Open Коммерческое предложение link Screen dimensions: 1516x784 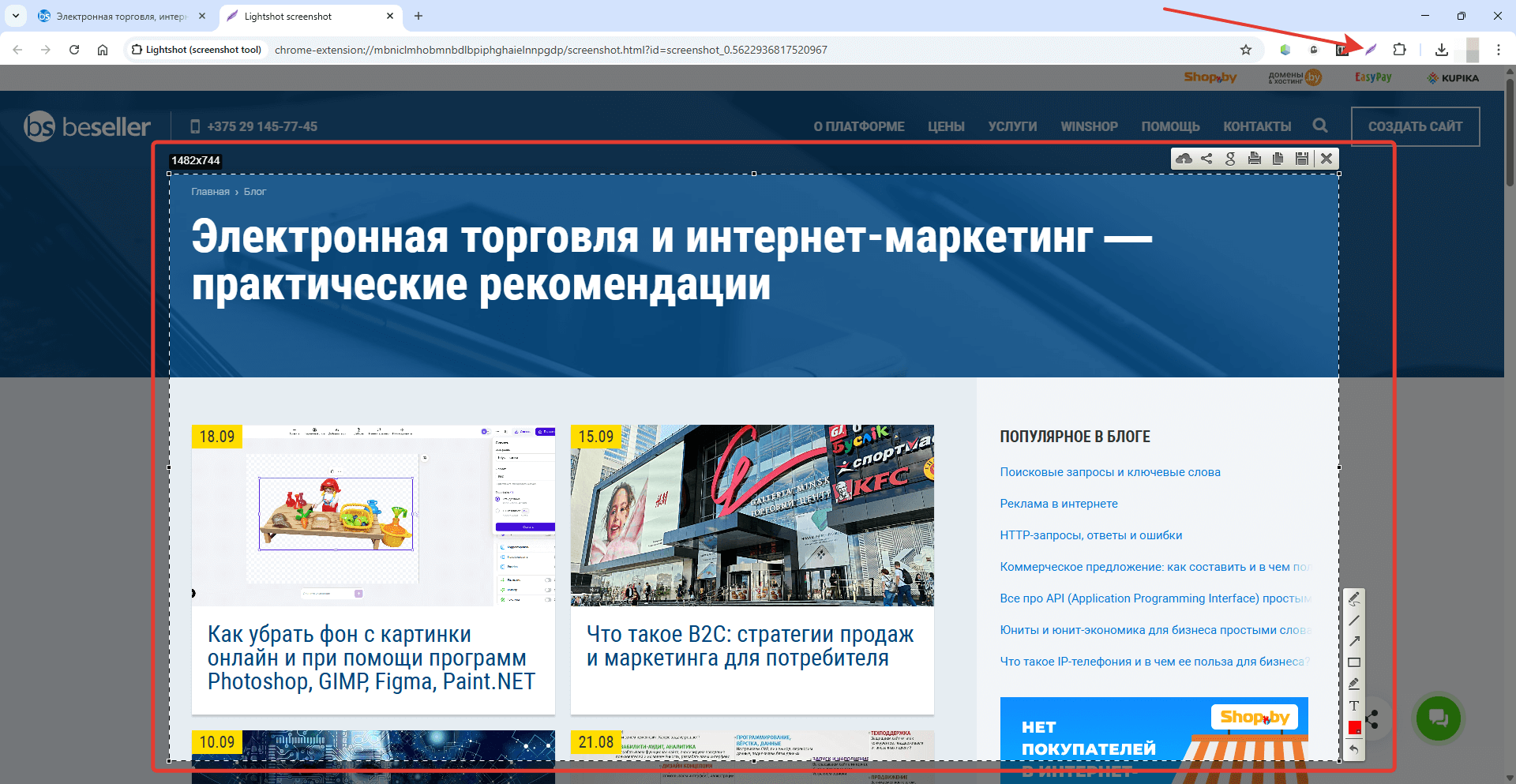tap(1155, 567)
